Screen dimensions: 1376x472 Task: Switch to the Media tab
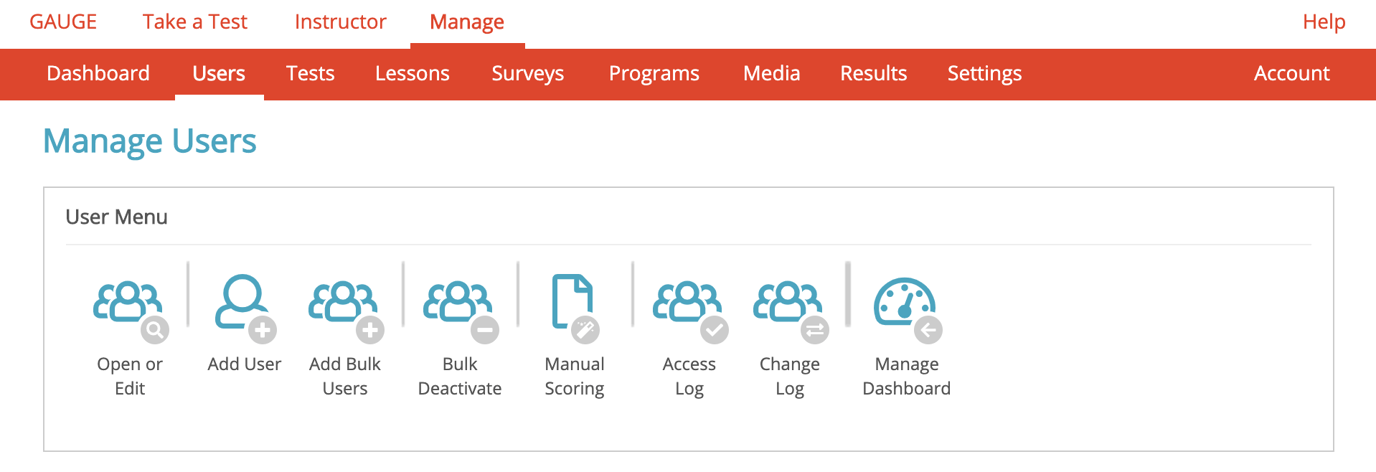point(771,73)
